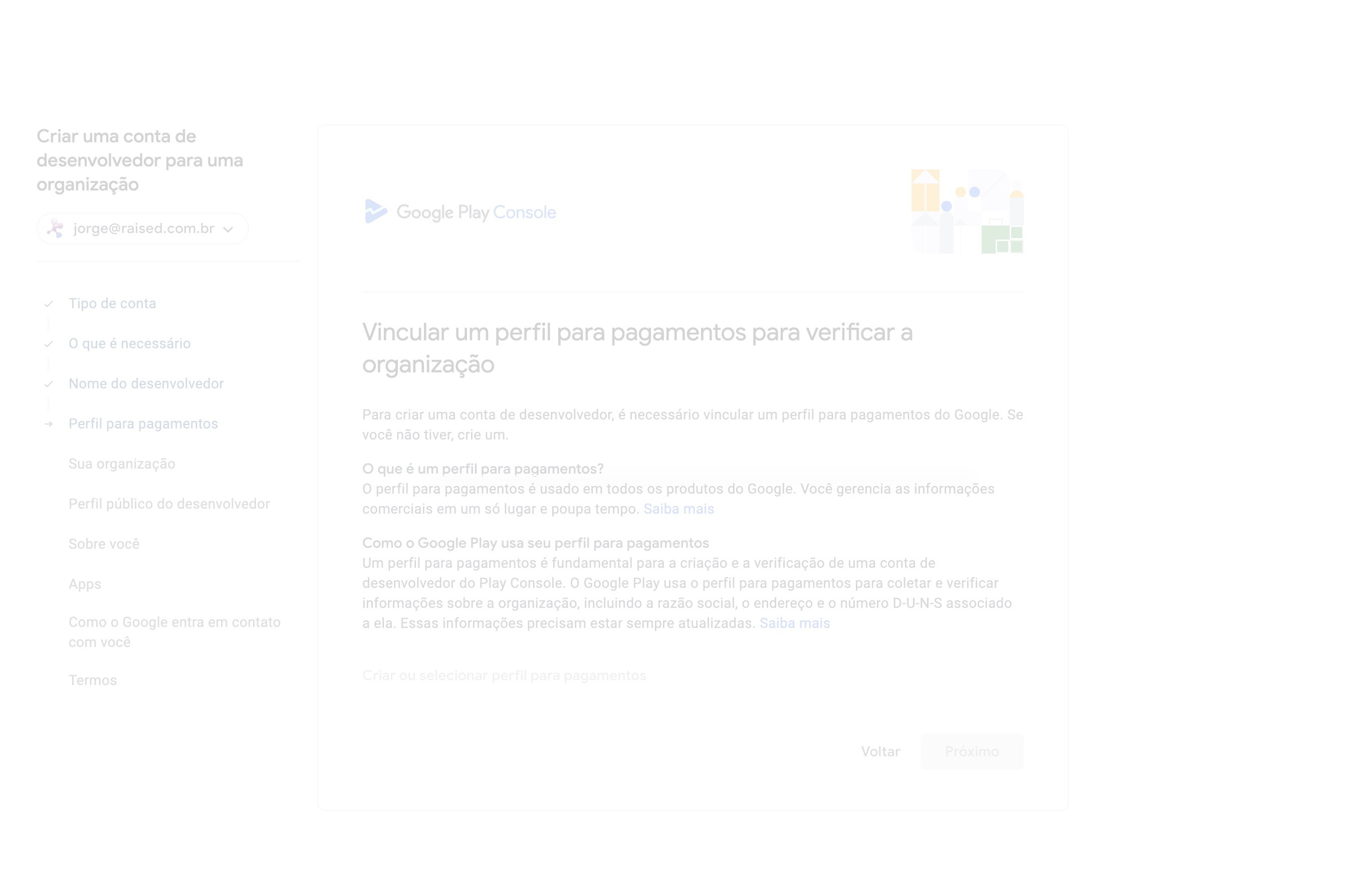Click the Google Play Console triangle logo
This screenshot has height=876, width=1372.
pyautogui.click(x=377, y=211)
